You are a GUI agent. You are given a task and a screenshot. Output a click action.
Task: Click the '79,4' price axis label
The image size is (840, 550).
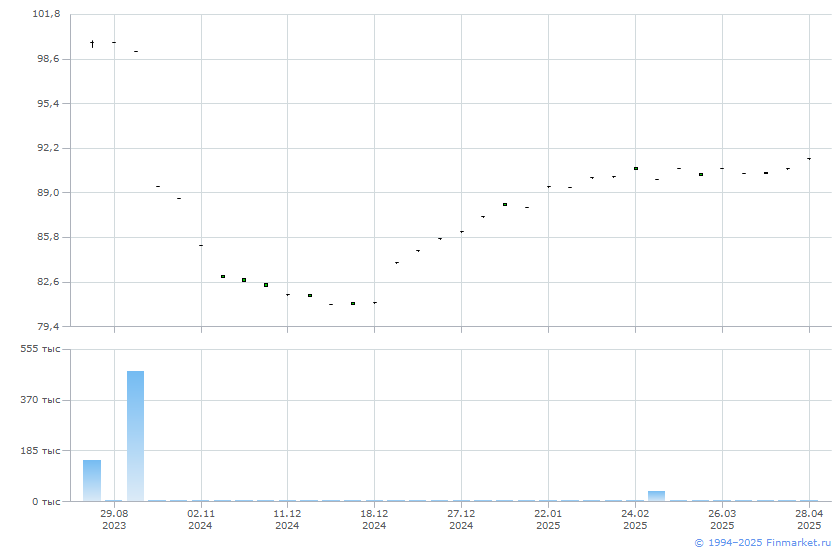pyautogui.click(x=49, y=326)
